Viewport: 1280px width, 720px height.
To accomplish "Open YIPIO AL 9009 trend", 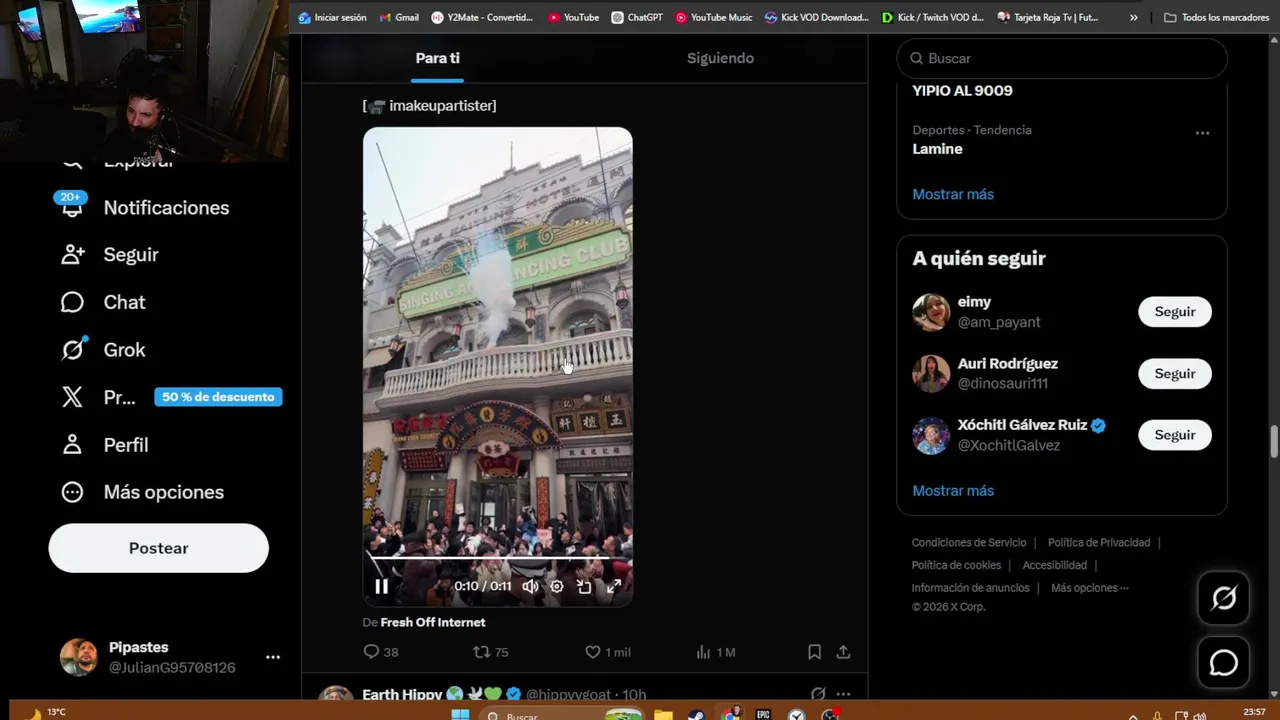I will (962, 90).
